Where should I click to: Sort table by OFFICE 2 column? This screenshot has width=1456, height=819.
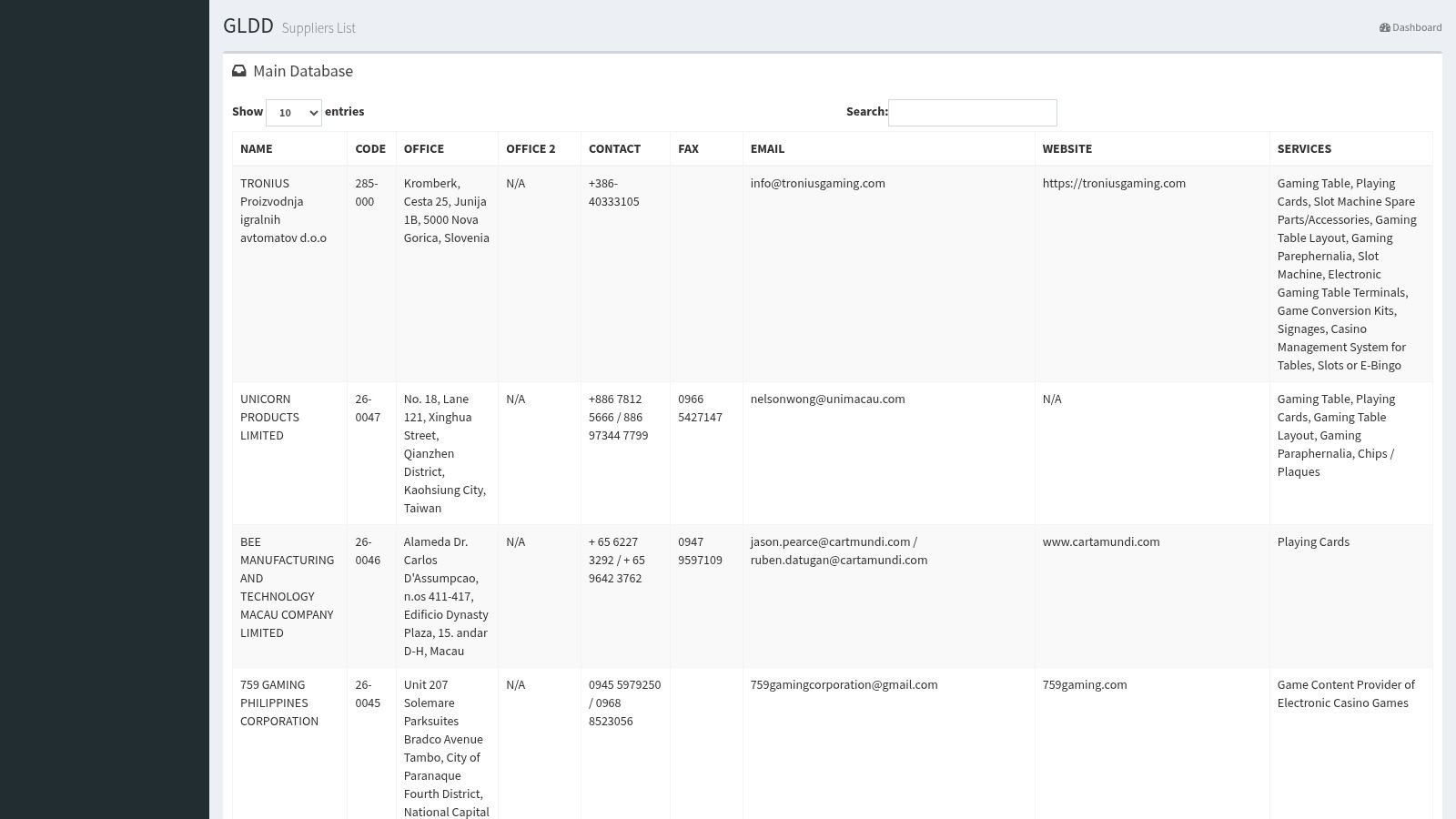(x=540, y=148)
